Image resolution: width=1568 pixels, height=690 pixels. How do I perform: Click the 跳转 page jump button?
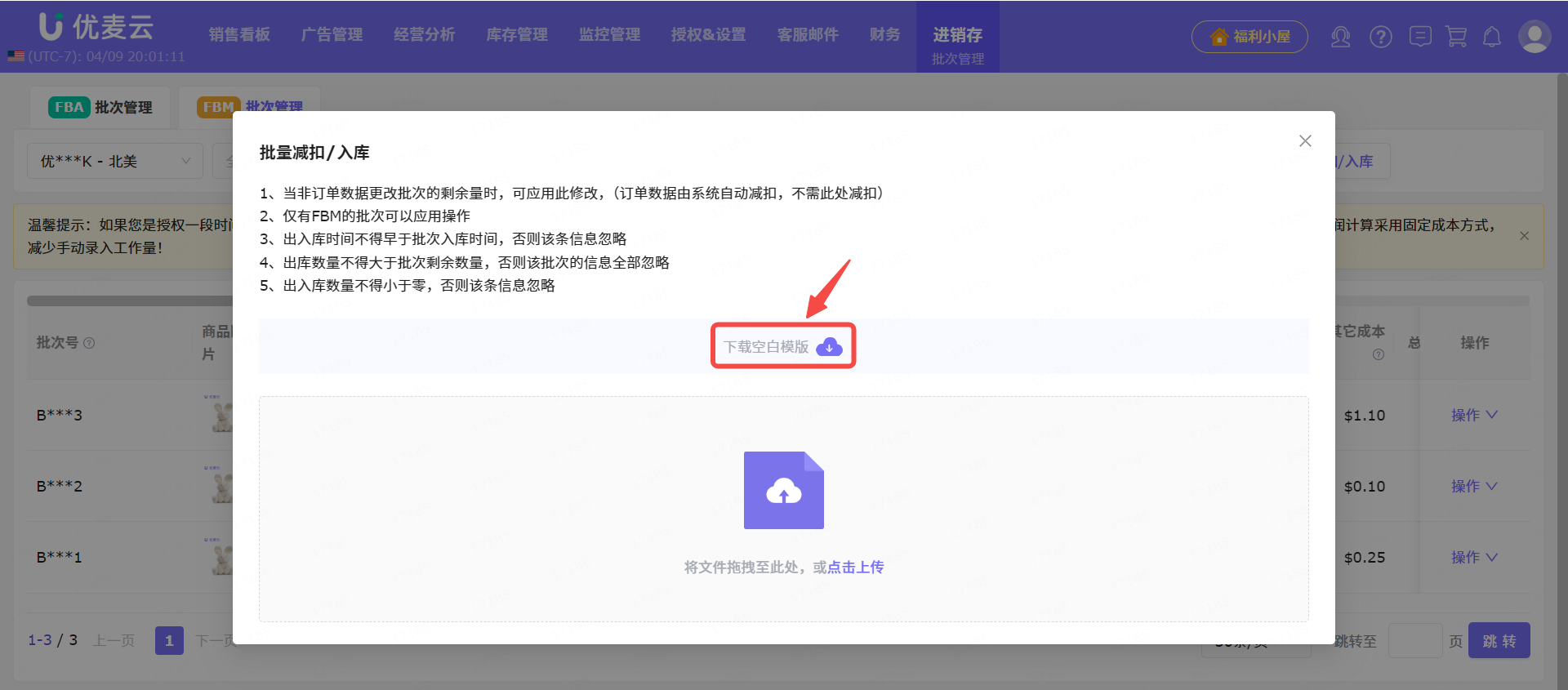click(1499, 641)
